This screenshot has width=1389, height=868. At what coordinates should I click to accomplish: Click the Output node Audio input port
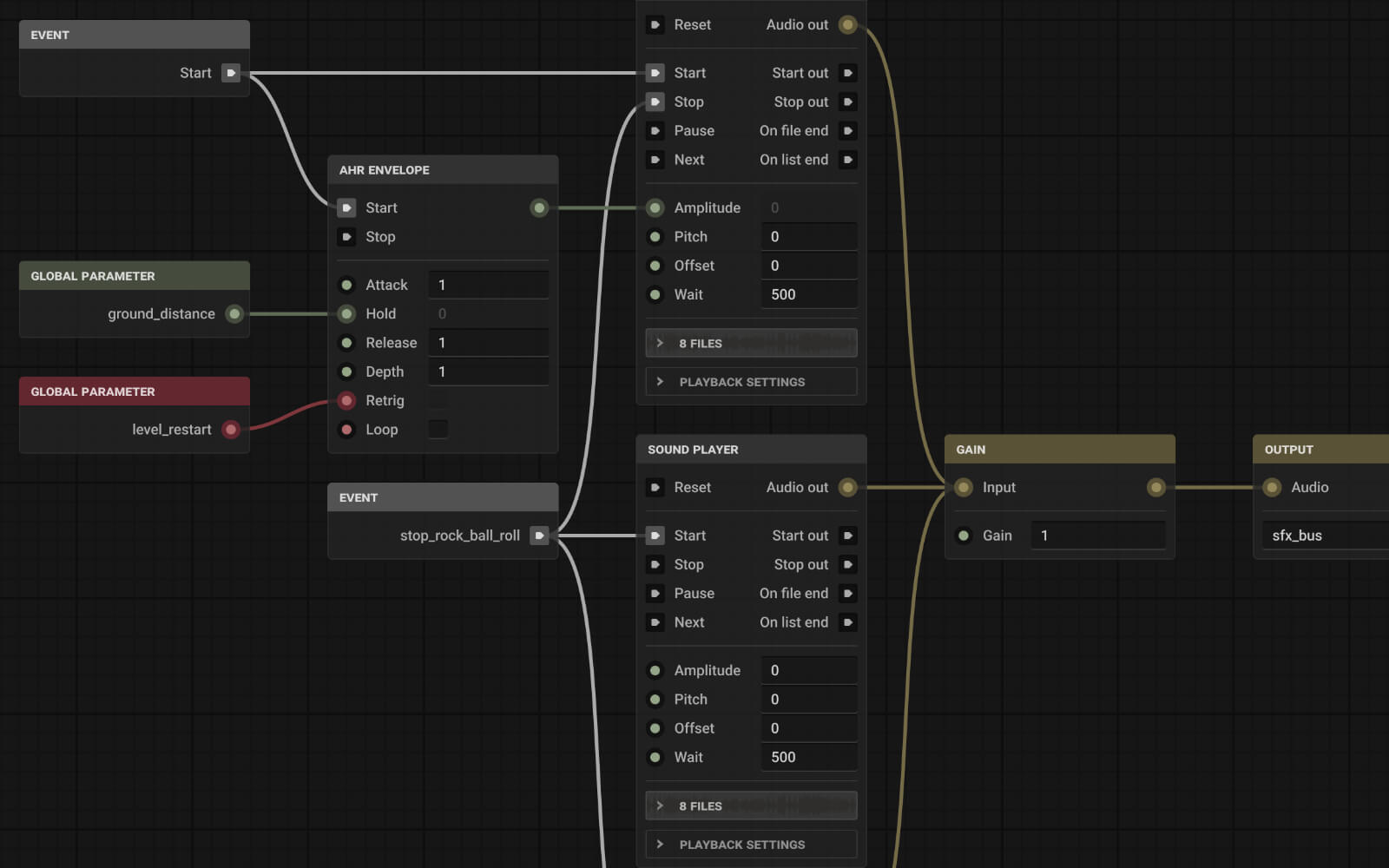pyautogui.click(x=1272, y=487)
